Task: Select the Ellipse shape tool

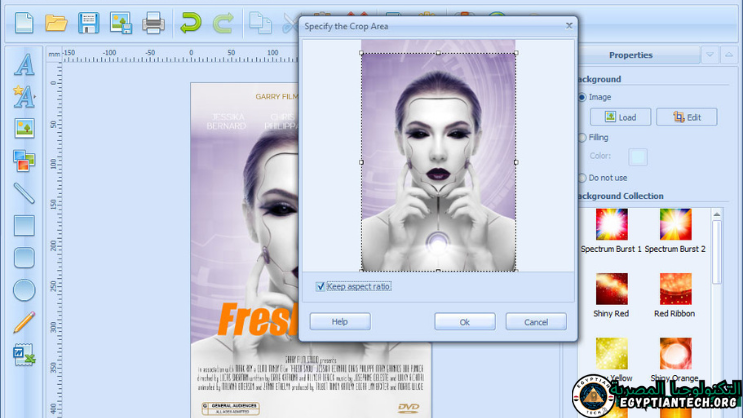Action: 24,290
